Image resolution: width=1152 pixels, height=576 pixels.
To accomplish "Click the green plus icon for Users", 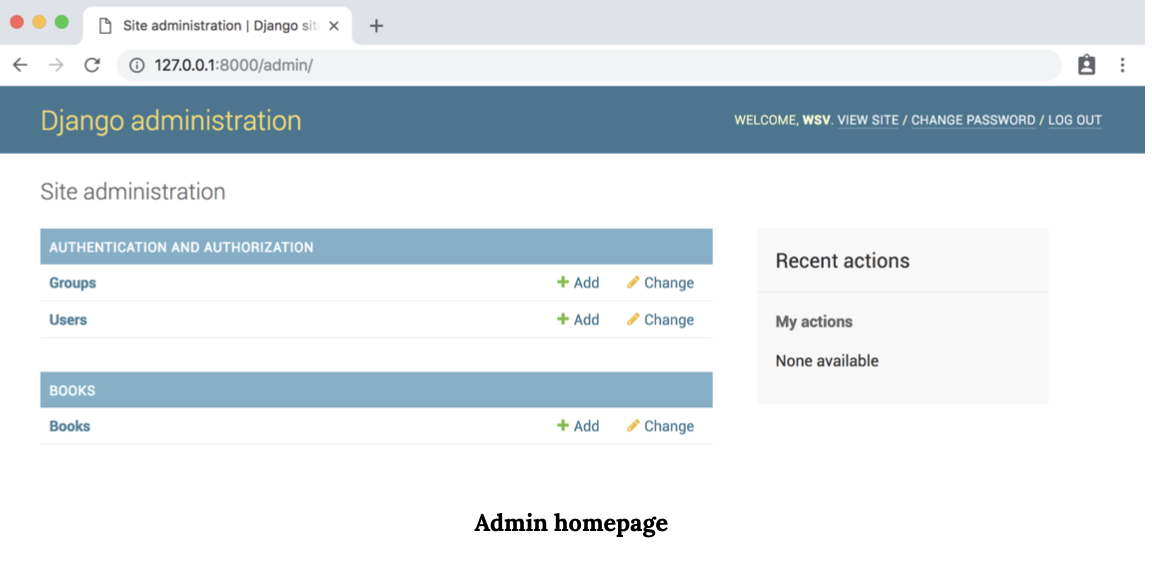I will pos(563,319).
